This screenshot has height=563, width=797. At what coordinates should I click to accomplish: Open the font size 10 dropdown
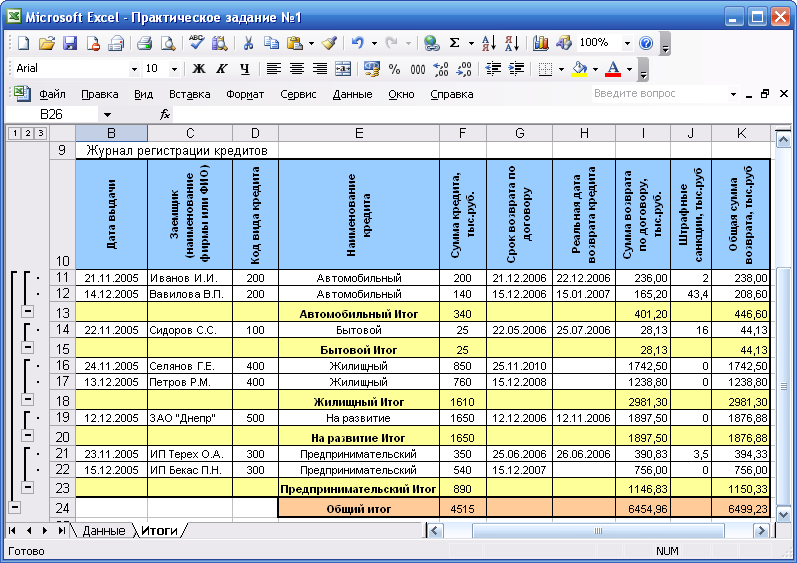pyautogui.click(x=174, y=69)
